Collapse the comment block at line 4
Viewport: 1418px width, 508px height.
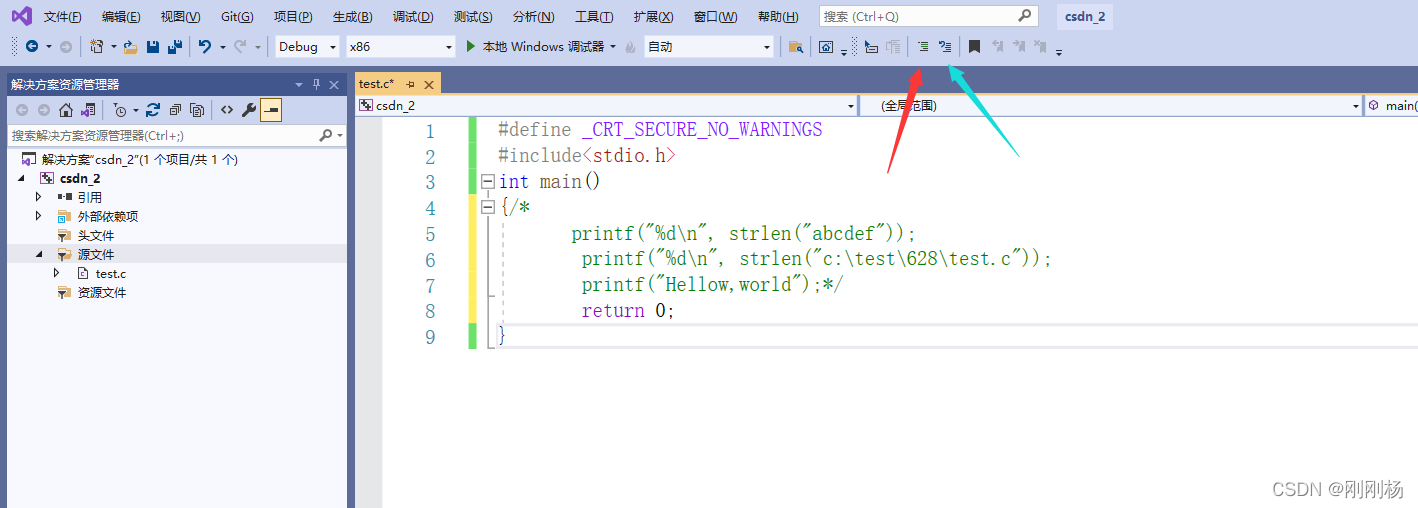[488, 207]
